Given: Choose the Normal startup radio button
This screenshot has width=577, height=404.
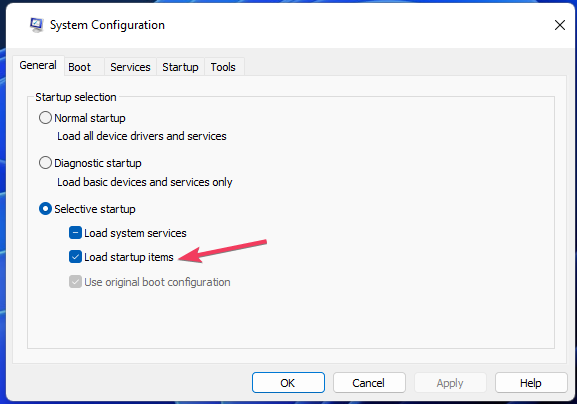Looking at the screenshot, I should (45, 118).
